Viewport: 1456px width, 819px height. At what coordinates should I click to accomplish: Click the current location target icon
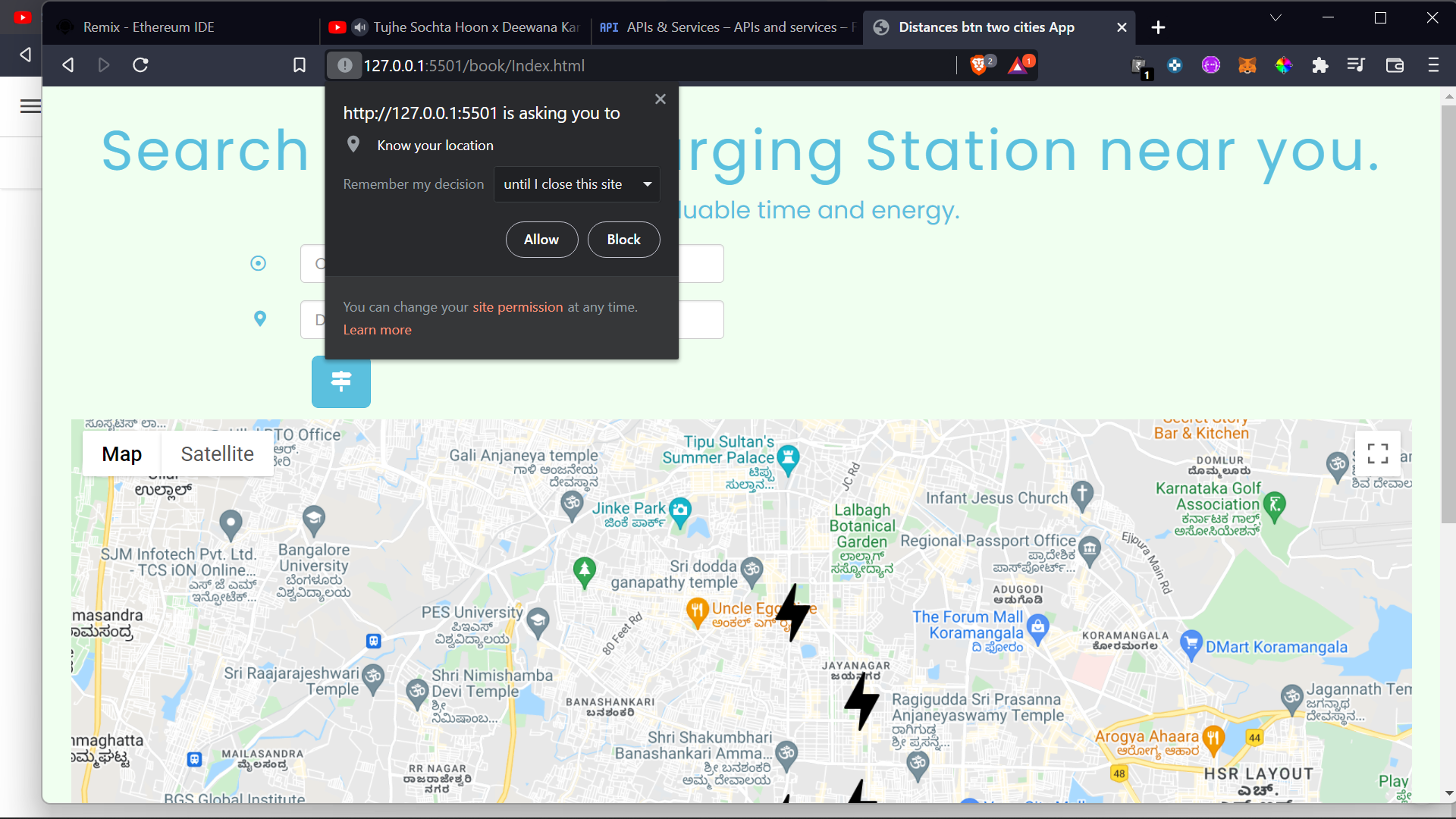259,263
